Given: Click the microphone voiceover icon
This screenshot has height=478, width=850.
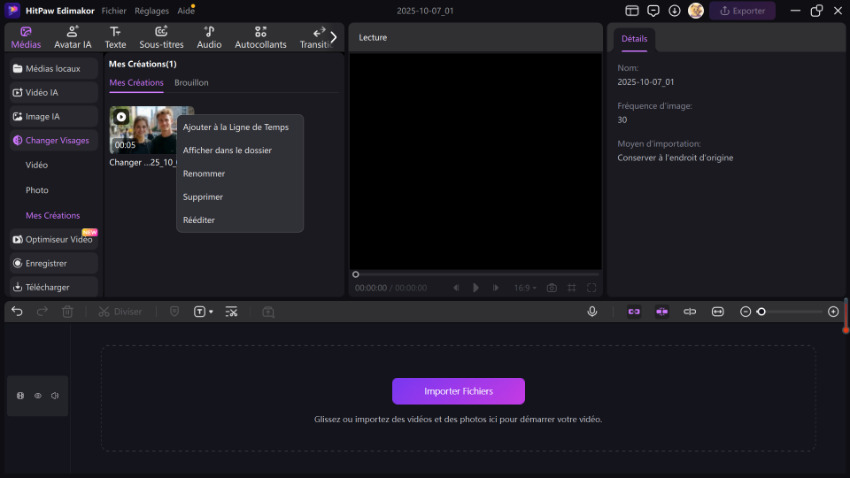Looking at the screenshot, I should (592, 312).
